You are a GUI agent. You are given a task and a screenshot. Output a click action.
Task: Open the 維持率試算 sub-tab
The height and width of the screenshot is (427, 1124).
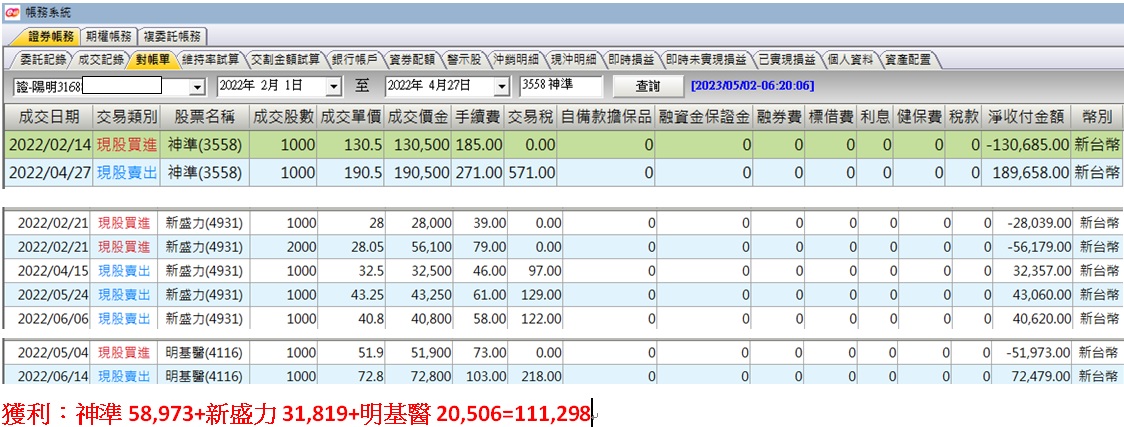click(x=211, y=59)
